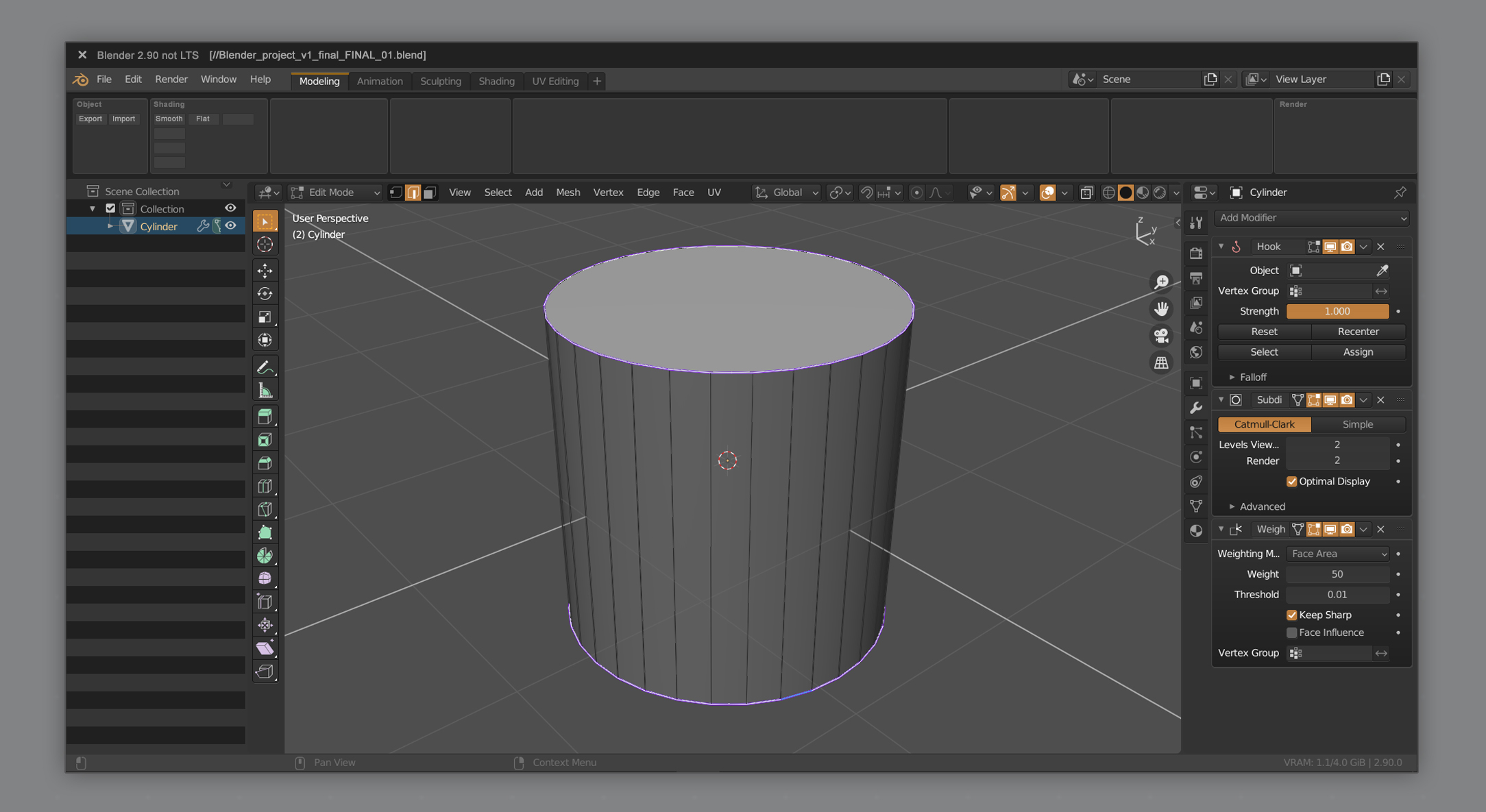Image resolution: width=1486 pixels, height=812 pixels.
Task: Click the pan hand viewport gizmo
Action: click(1161, 308)
